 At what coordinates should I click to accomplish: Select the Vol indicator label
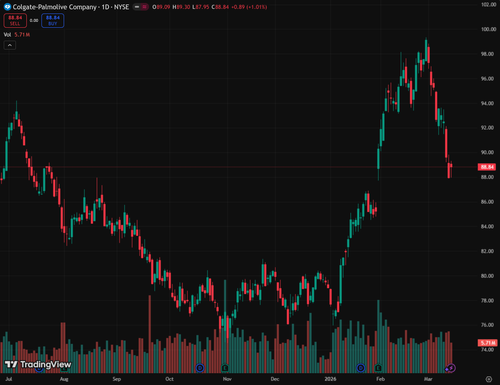pos(7,35)
